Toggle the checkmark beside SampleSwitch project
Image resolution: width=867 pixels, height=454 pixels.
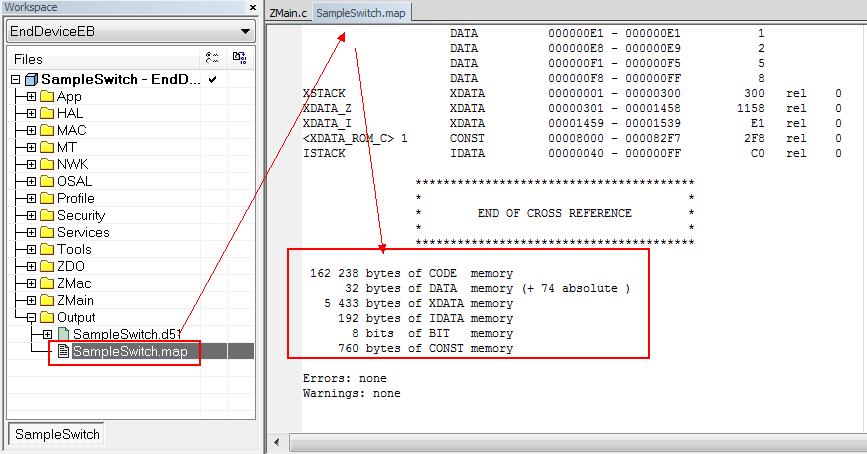pyautogui.click(x=212, y=80)
